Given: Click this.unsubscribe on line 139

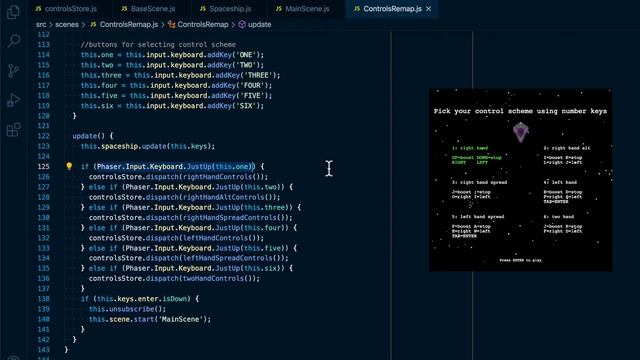Looking at the screenshot, I should coord(122,309).
